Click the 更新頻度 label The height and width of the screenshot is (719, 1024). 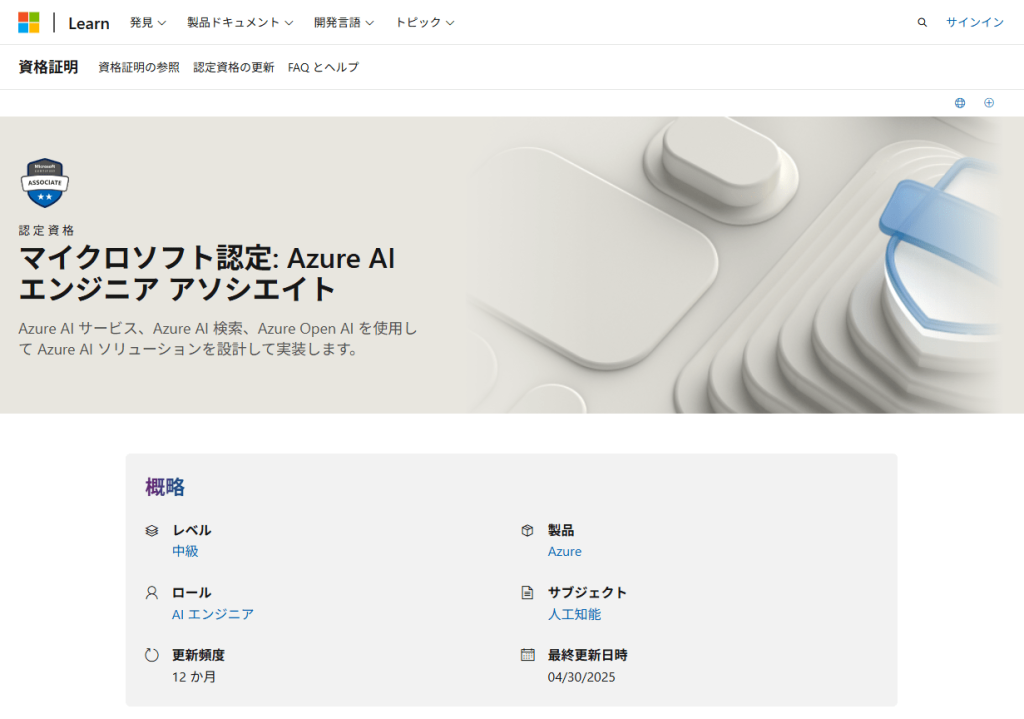click(x=198, y=655)
